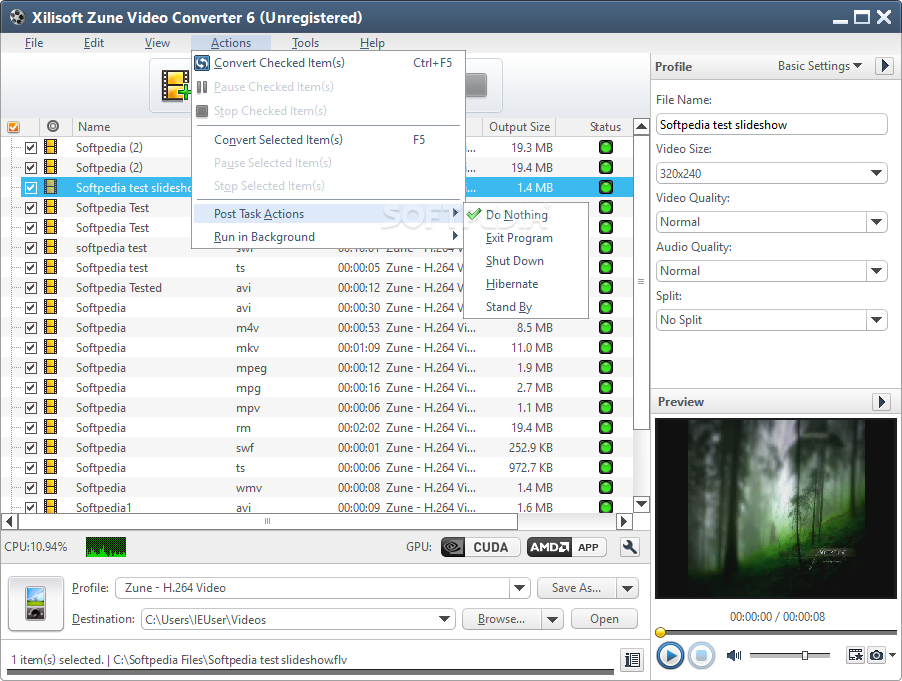Click the preview video thumbnail

pos(775,508)
